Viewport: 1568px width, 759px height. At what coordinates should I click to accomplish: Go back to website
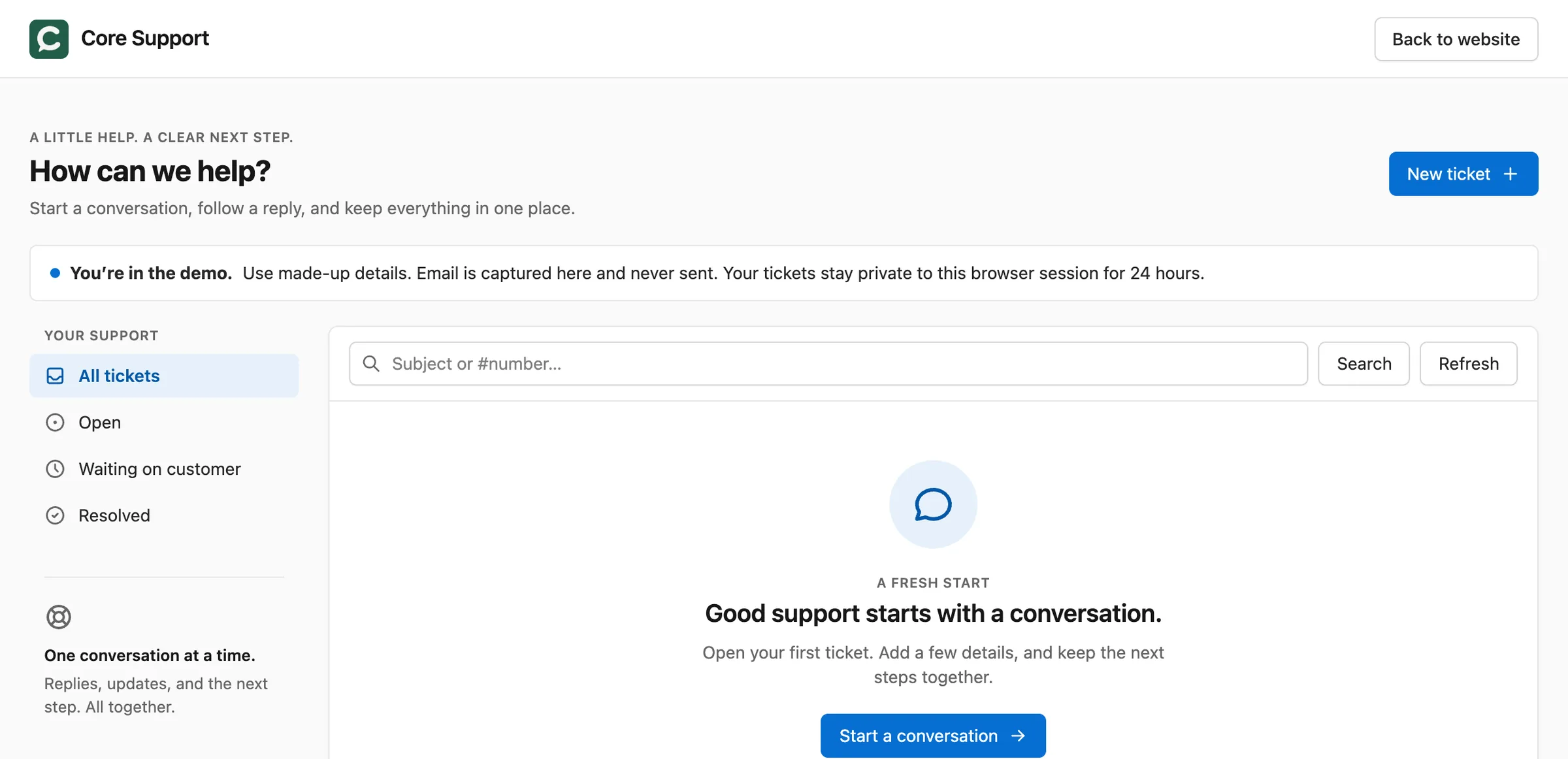point(1456,39)
